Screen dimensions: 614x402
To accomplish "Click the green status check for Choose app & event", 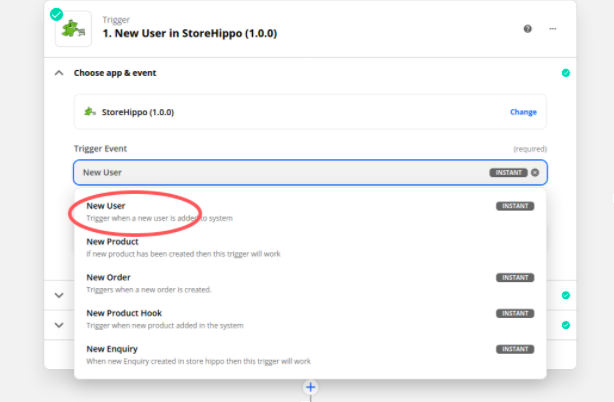I will 566,73.
